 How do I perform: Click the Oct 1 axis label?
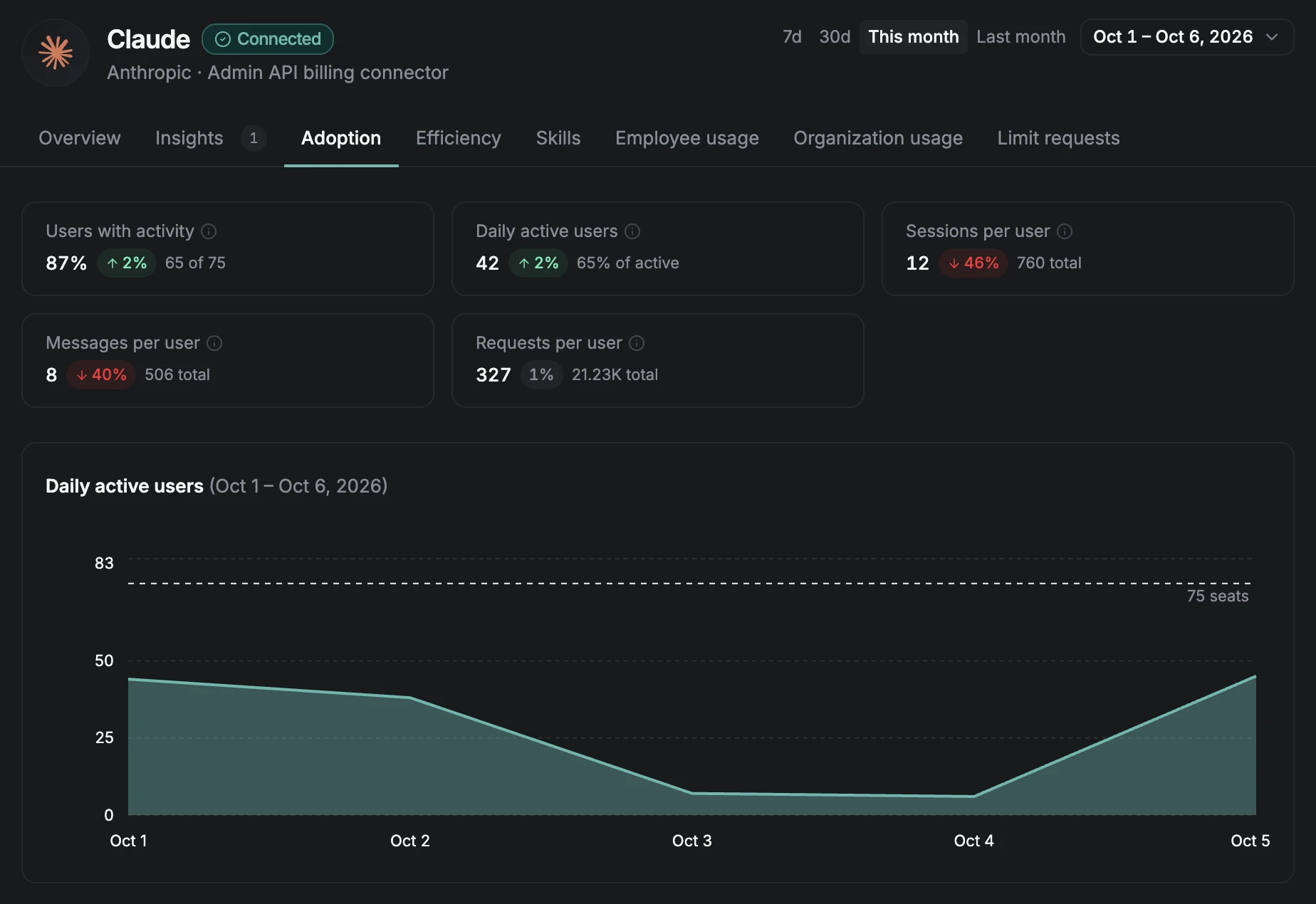tap(128, 841)
